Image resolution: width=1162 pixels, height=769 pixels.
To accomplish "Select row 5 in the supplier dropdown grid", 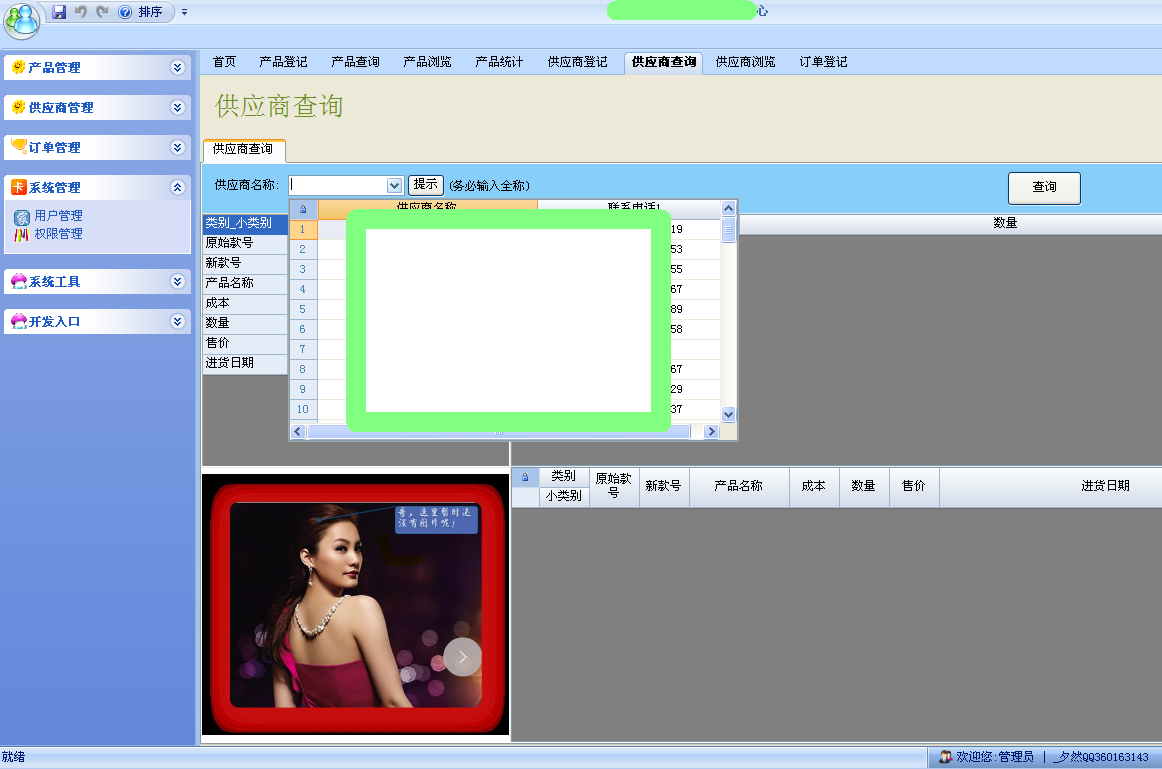I will coord(303,309).
